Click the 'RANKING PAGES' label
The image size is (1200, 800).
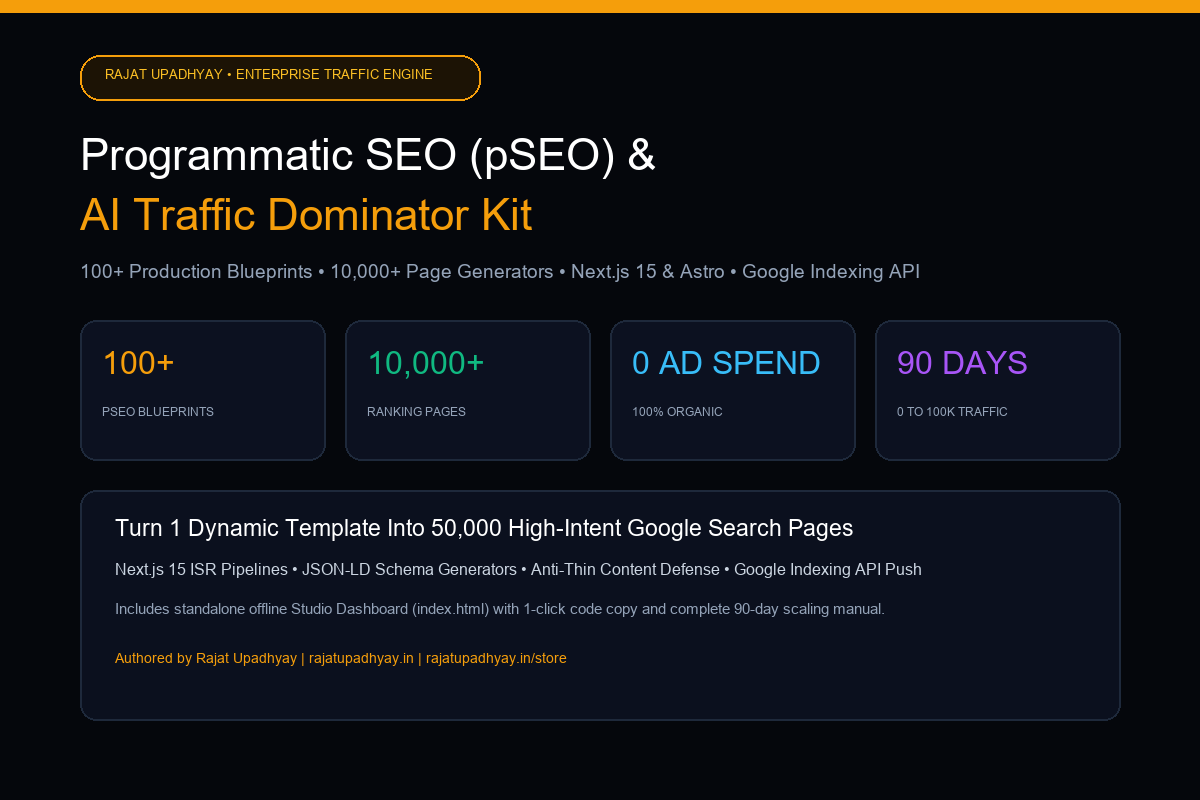416,412
